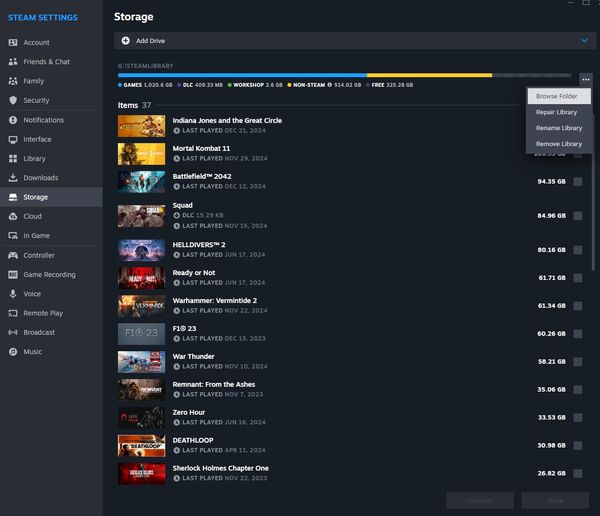Click the DLC icon under Squad
Viewport: 600px width, 516px height.
pyautogui.click(x=176, y=216)
